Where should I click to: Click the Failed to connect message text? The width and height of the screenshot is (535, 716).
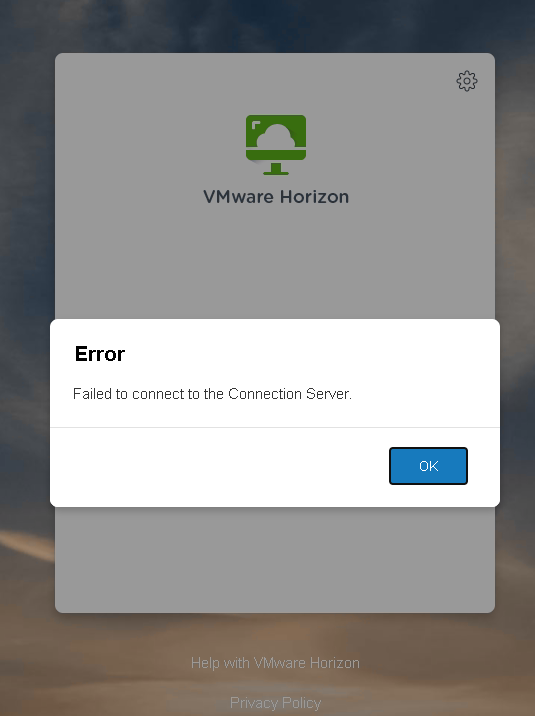click(x=212, y=394)
